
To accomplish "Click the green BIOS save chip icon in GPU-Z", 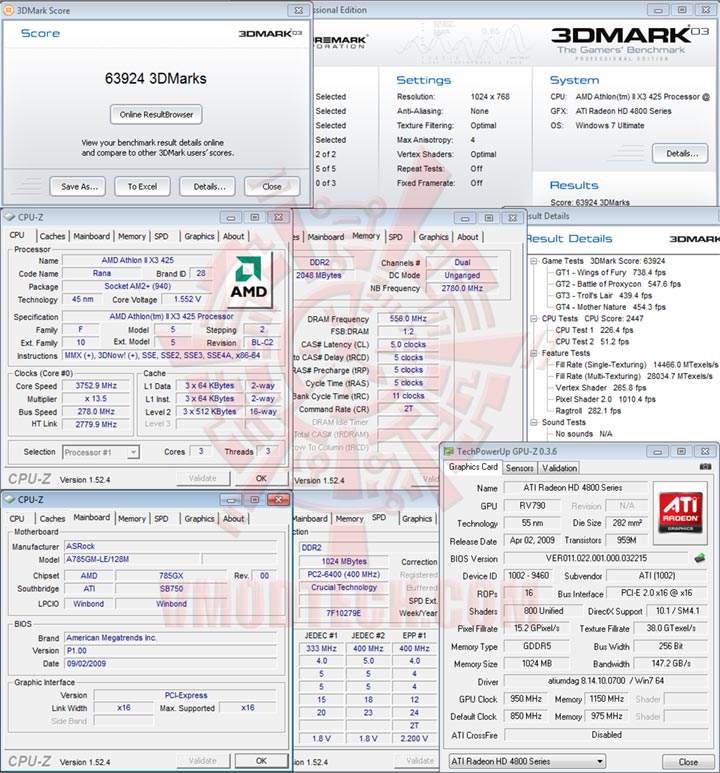I will pyautogui.click(x=700, y=558).
